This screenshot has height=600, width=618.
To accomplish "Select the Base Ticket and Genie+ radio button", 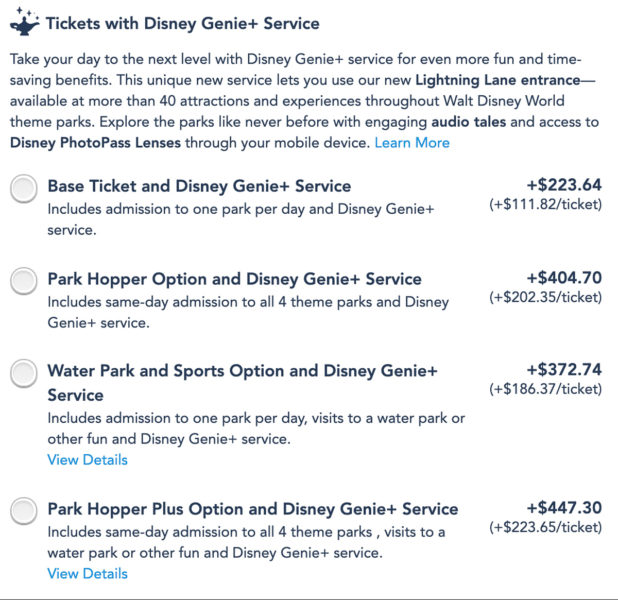I will tap(24, 188).
